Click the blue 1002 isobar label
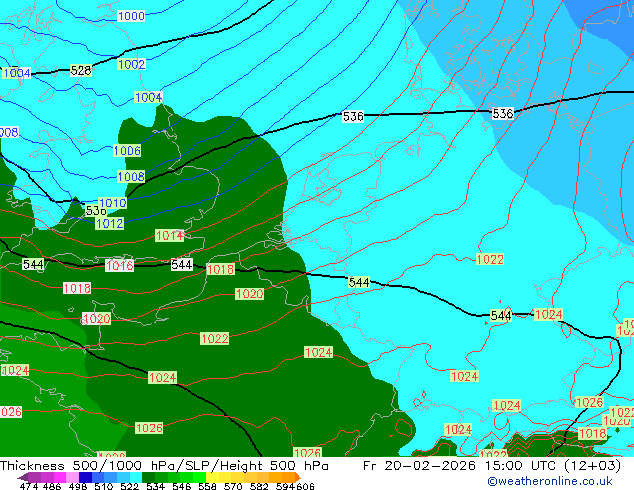This screenshot has width=634, height=490. [x=131, y=64]
